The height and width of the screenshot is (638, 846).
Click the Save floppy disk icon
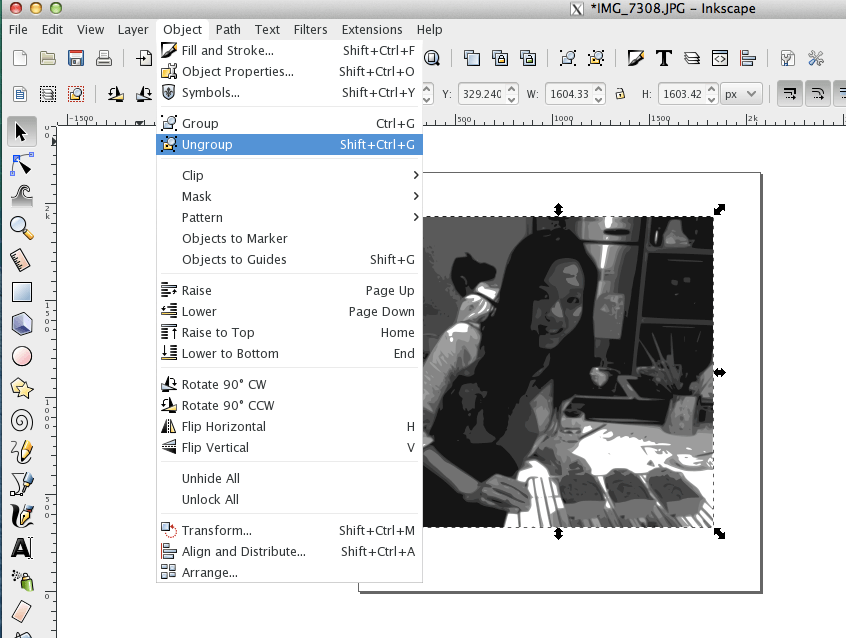pos(76,58)
